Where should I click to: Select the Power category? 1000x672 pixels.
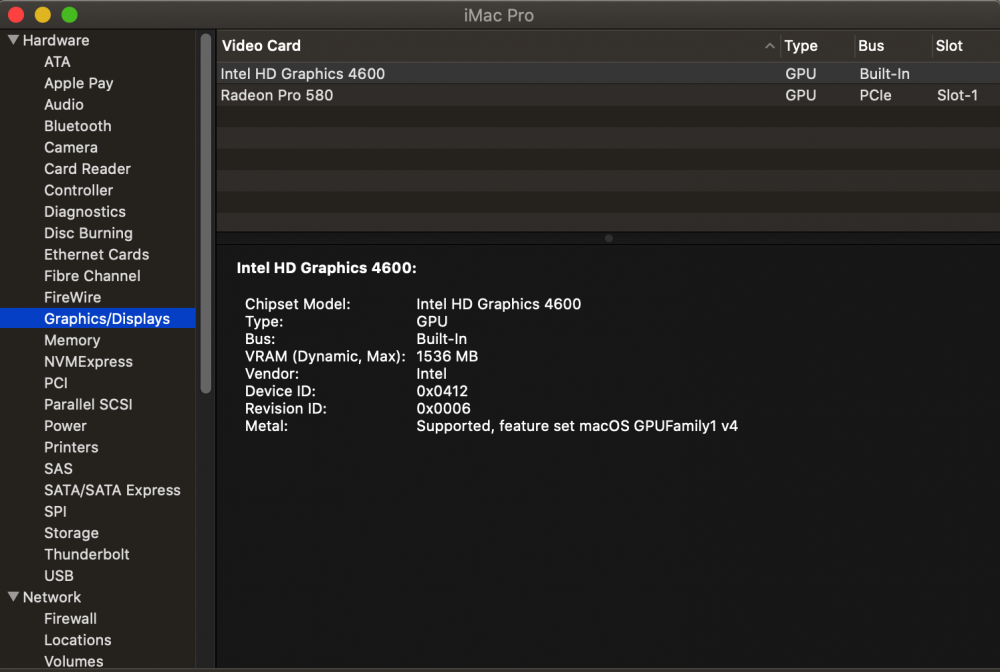pos(65,425)
